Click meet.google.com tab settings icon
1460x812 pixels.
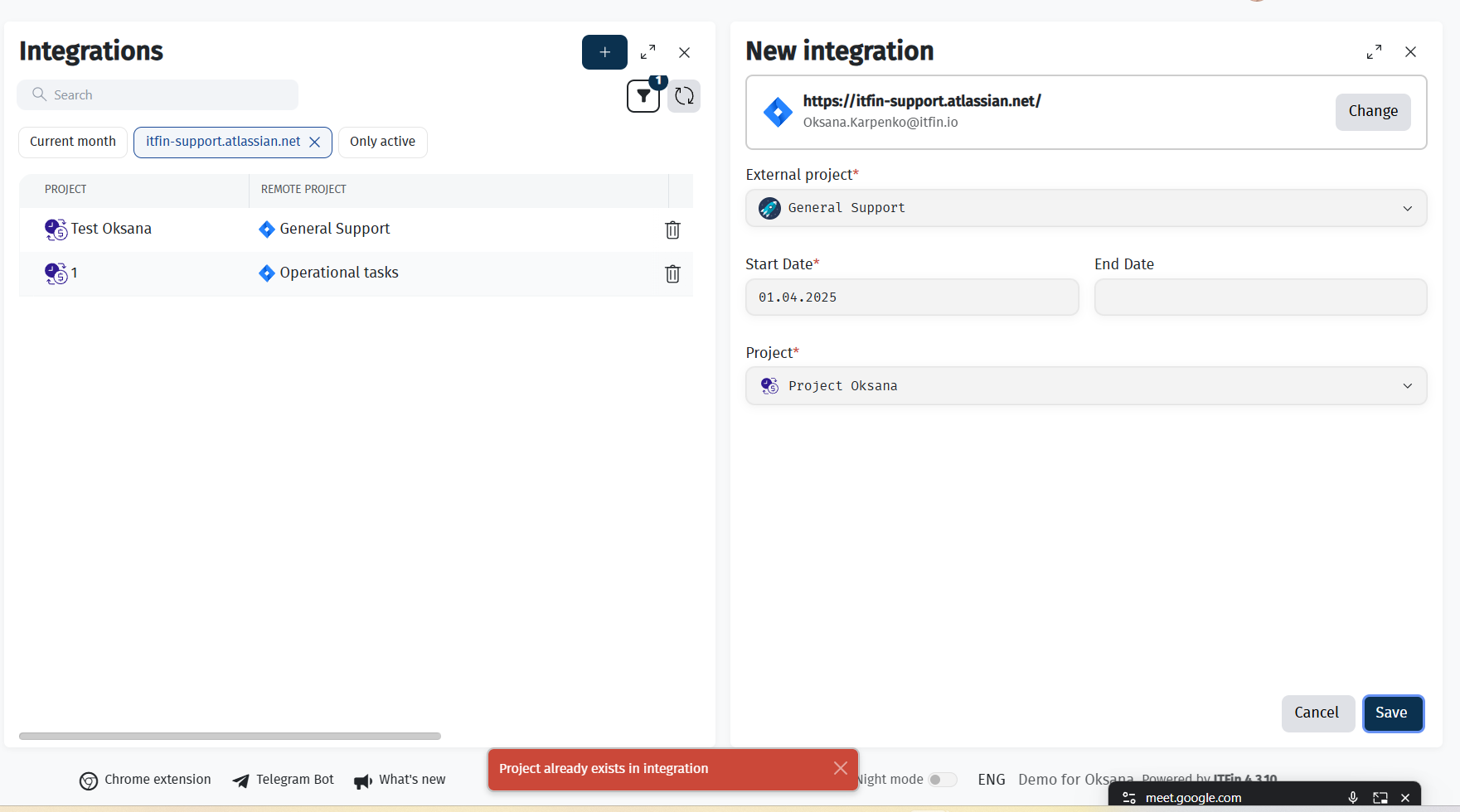pyautogui.click(x=1128, y=798)
